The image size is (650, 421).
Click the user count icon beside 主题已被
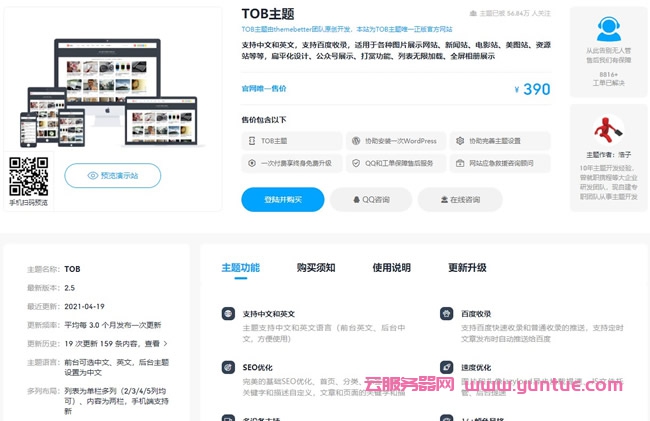point(473,14)
